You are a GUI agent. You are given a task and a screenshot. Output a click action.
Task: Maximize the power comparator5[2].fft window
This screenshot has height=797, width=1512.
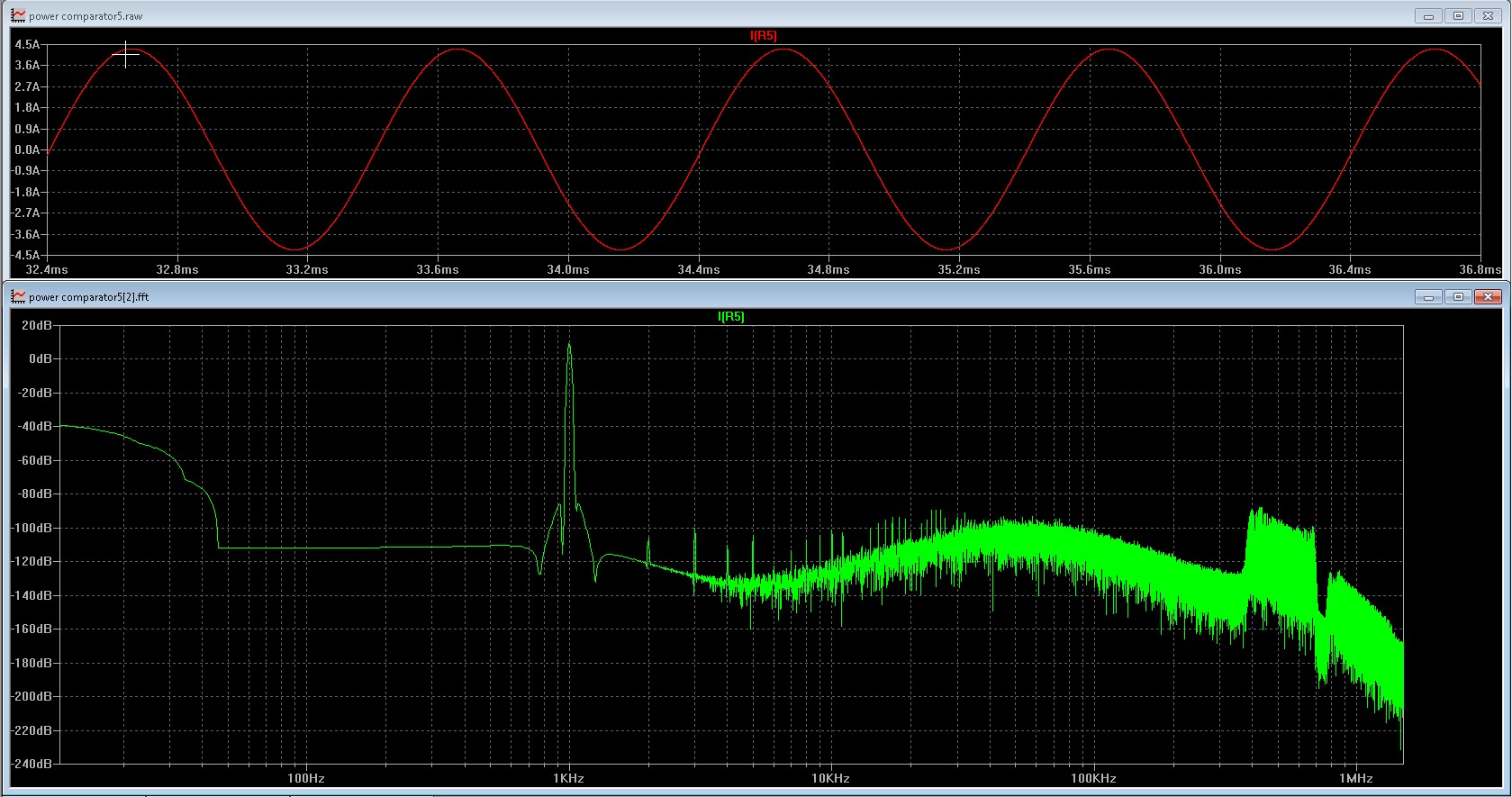(x=1458, y=297)
